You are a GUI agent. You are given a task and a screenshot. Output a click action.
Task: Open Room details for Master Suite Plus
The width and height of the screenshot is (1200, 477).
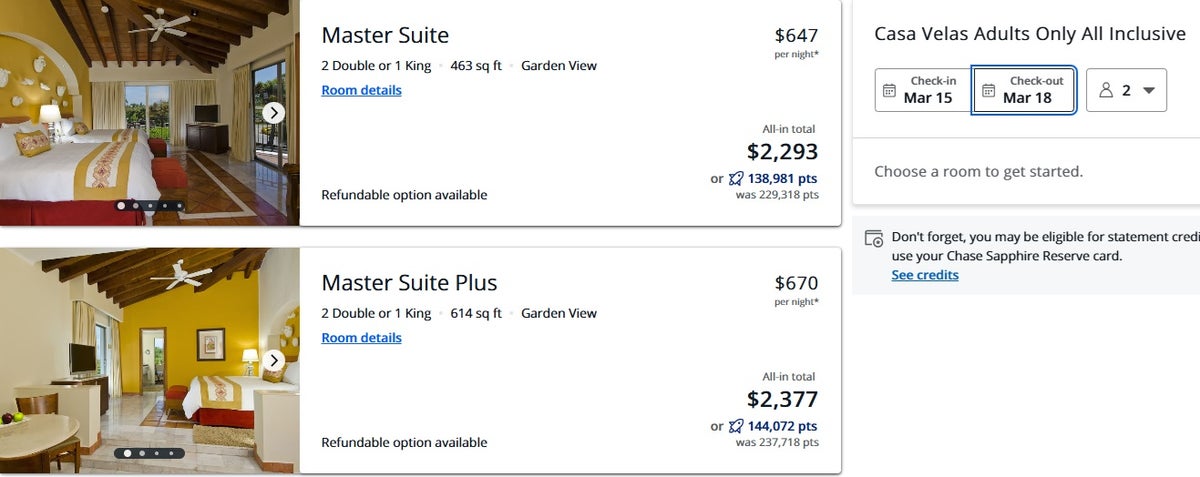pyautogui.click(x=361, y=338)
